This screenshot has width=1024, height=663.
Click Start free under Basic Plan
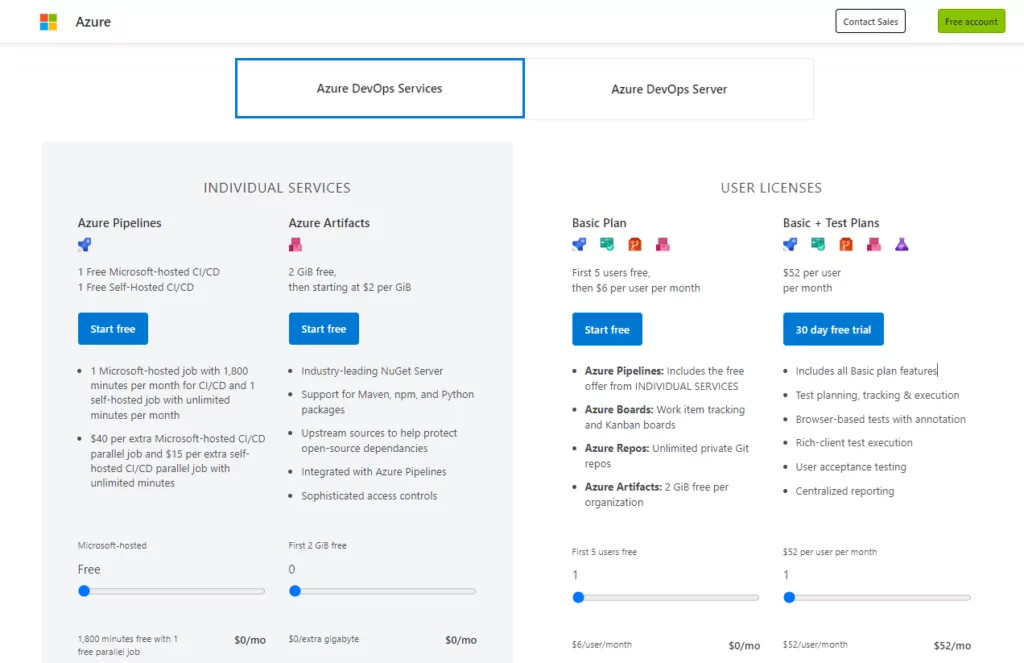tap(607, 329)
